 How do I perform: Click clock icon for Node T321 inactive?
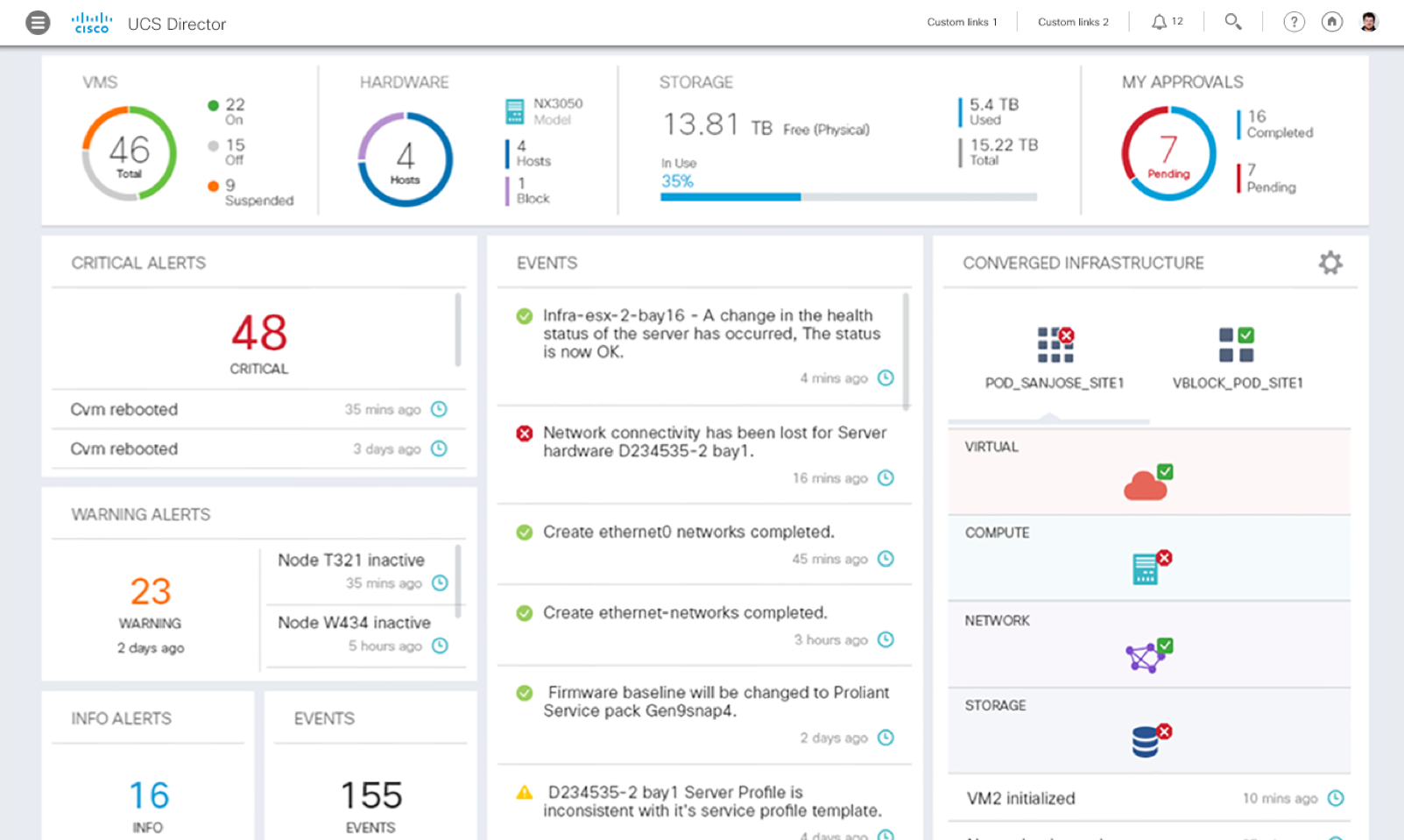tap(440, 583)
